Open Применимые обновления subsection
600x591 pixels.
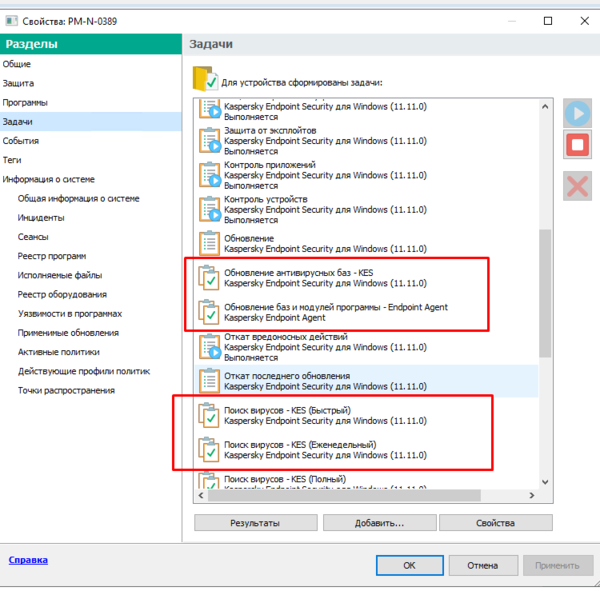tap(68, 333)
